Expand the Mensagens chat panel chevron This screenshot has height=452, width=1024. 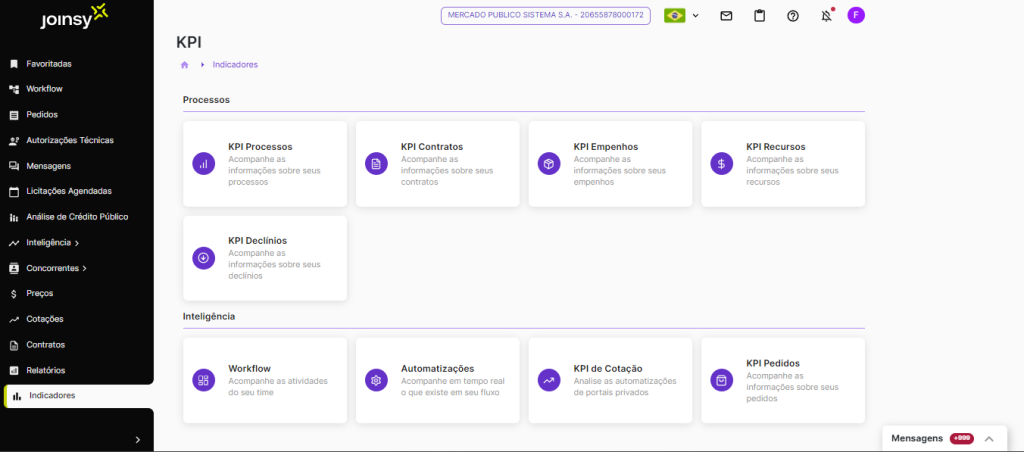989,439
